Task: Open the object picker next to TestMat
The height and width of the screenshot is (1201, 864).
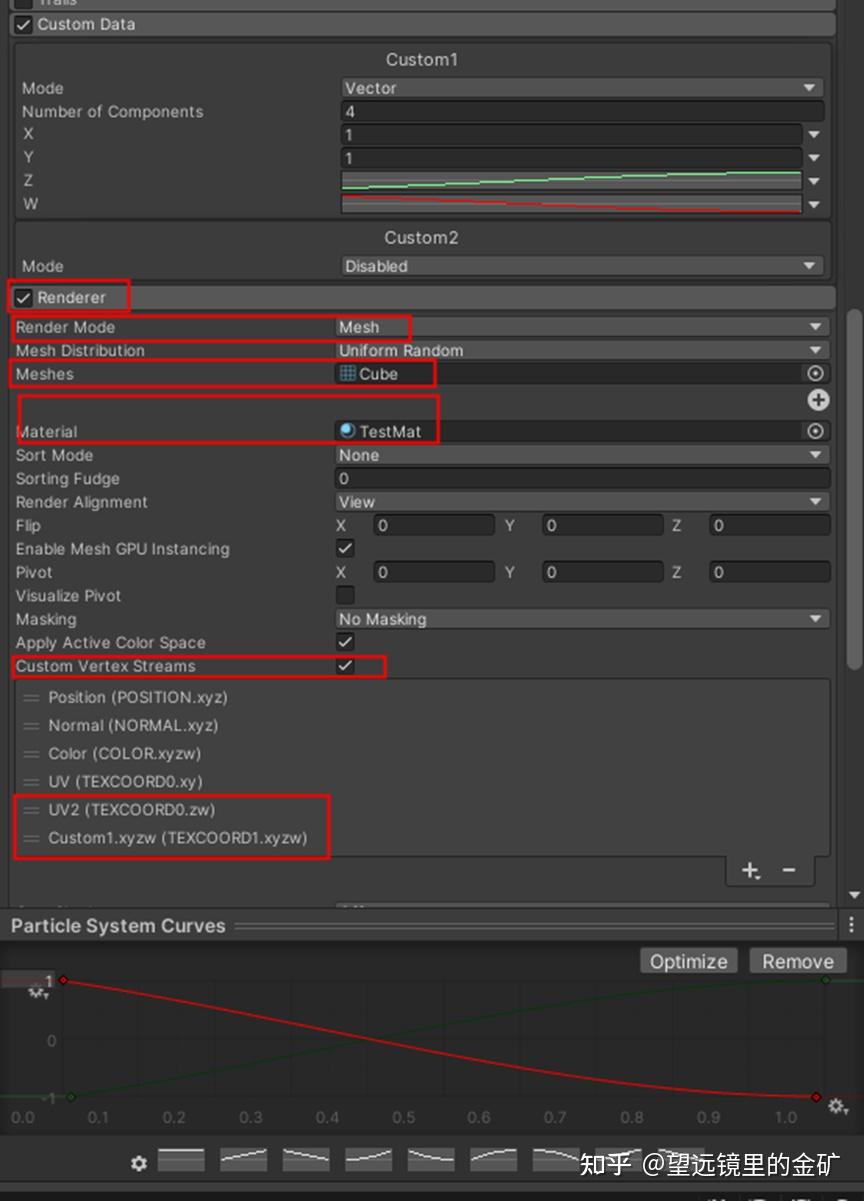Action: pyautogui.click(x=817, y=431)
